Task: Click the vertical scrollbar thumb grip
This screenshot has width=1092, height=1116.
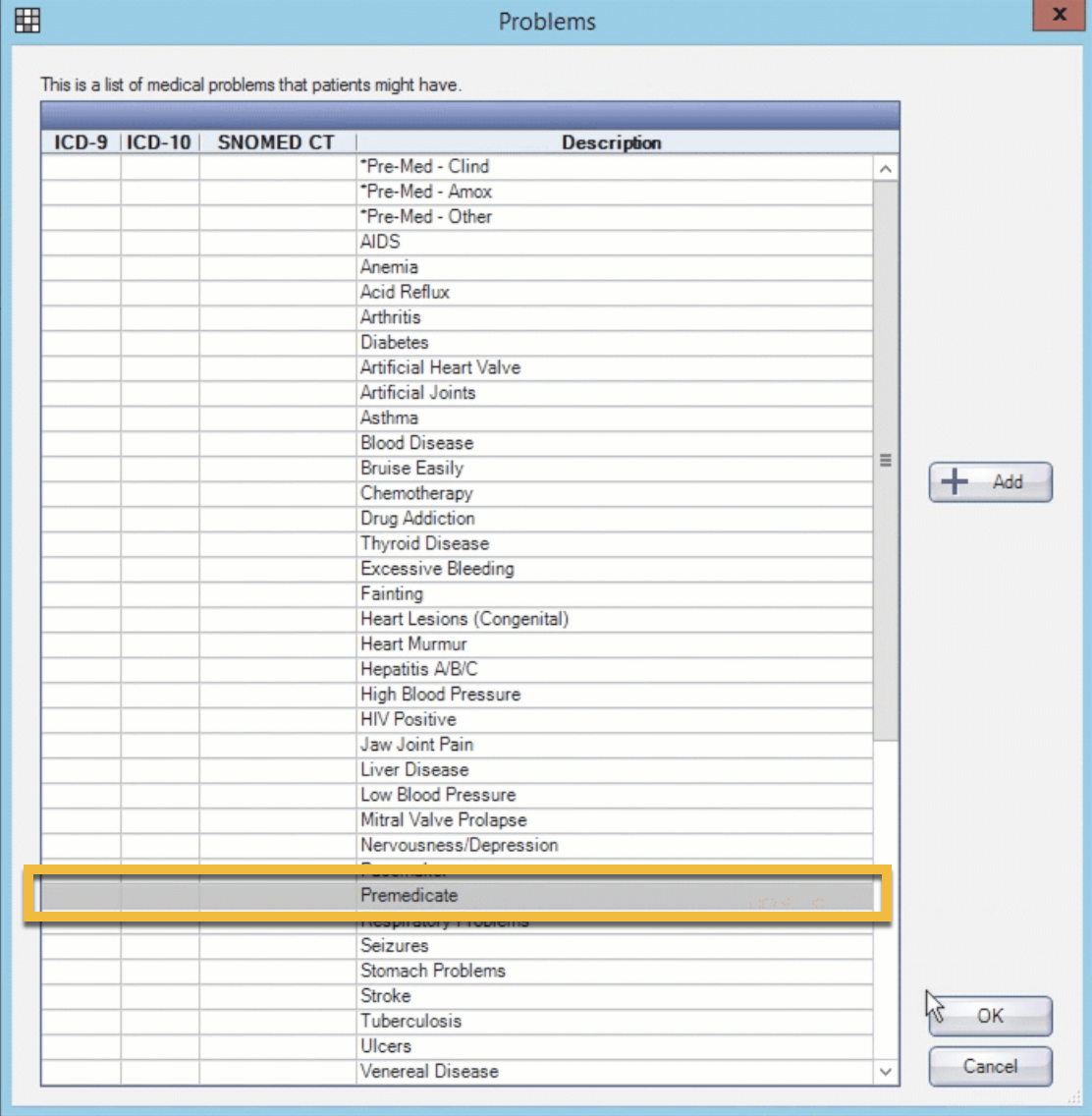Action: 885,460
